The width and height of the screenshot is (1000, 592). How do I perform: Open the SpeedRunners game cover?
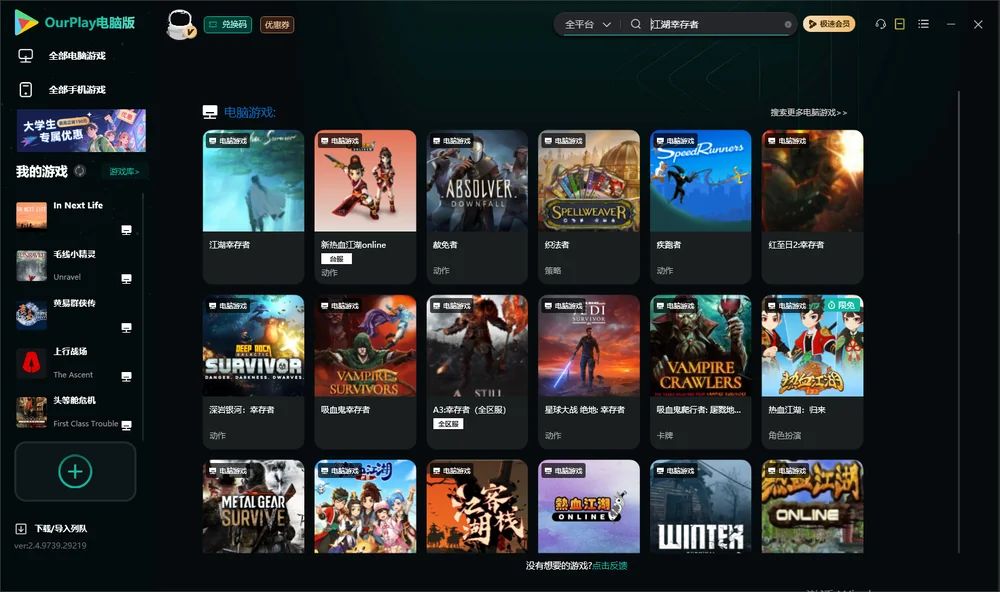[x=701, y=181]
